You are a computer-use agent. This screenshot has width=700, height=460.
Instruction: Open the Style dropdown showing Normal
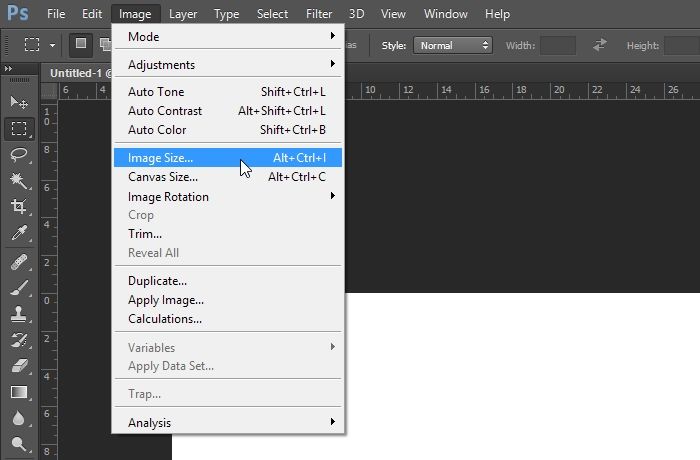pyautogui.click(x=453, y=45)
